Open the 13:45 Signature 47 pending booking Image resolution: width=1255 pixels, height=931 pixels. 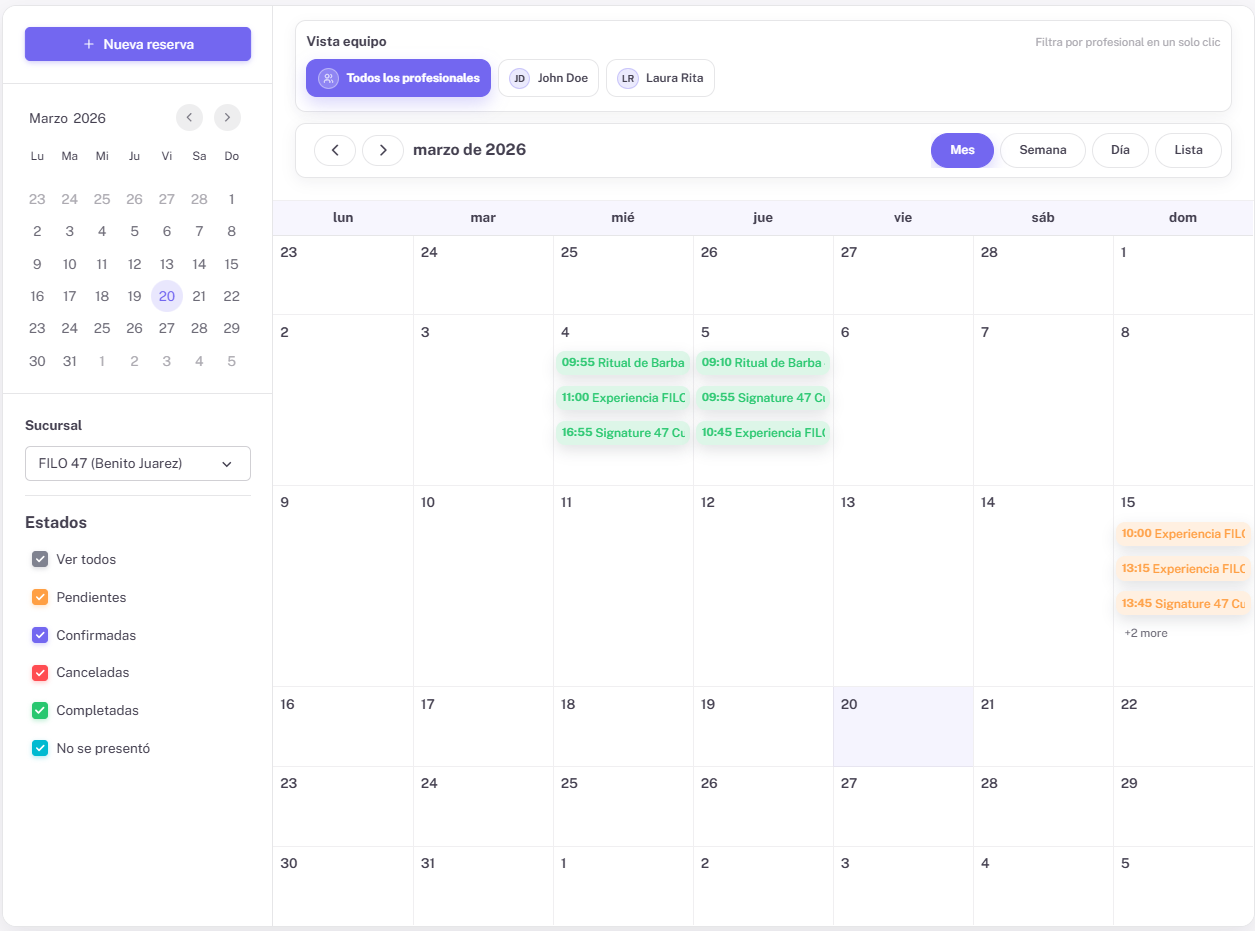(1182, 604)
